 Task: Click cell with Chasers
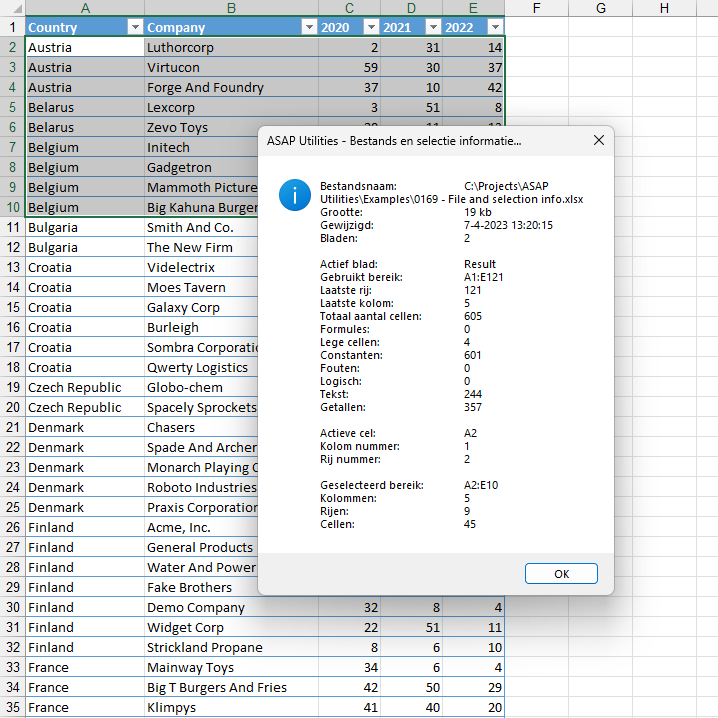click(x=201, y=427)
